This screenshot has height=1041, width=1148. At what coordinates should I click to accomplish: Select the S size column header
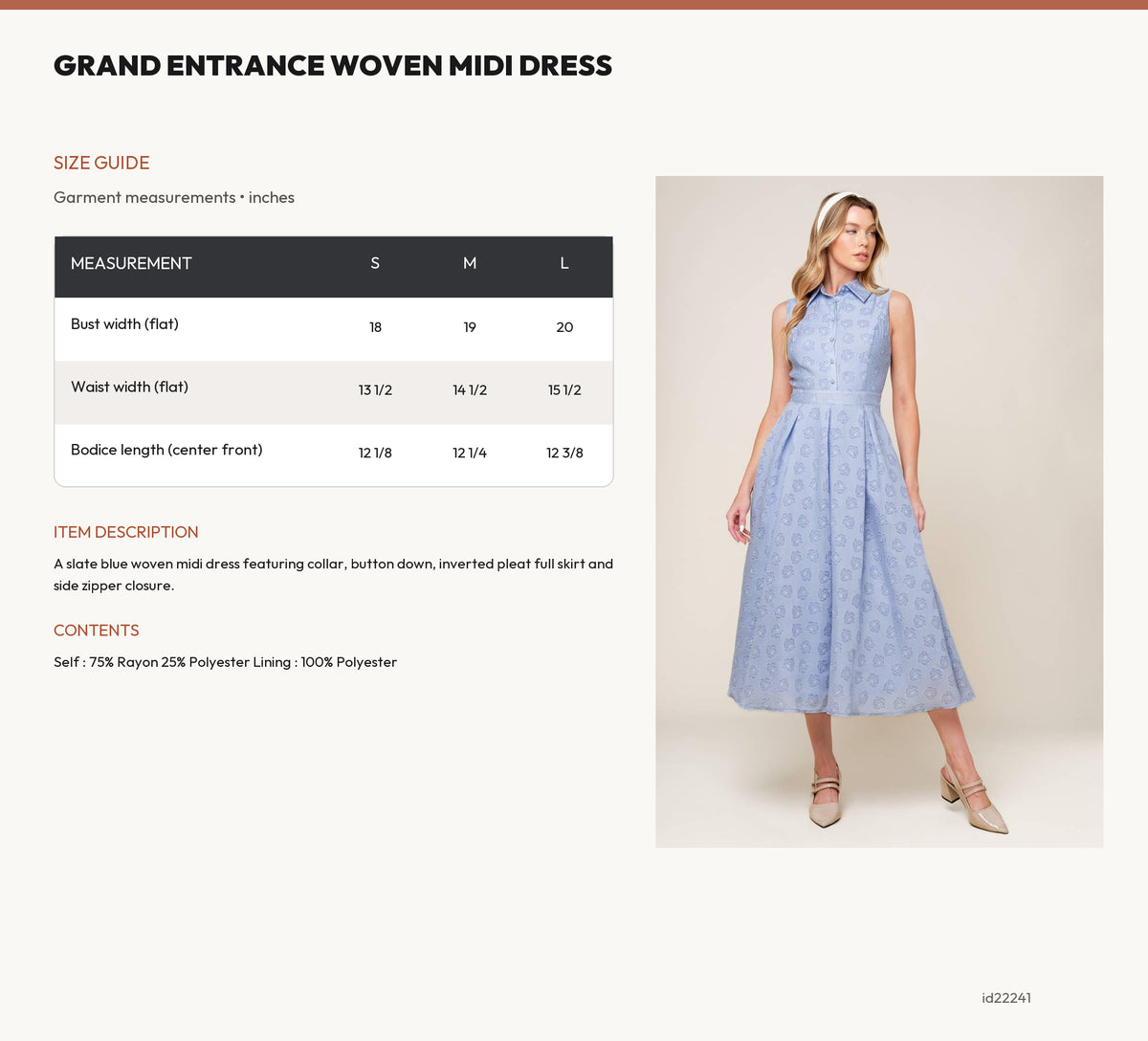tap(375, 263)
